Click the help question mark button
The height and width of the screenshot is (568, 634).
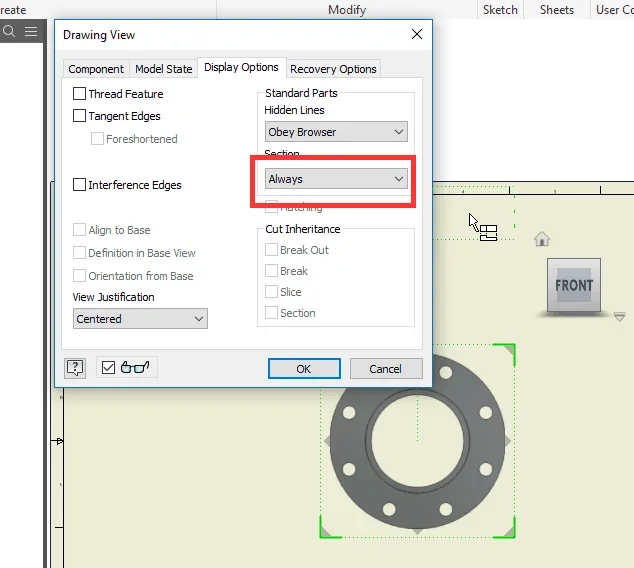[75, 368]
